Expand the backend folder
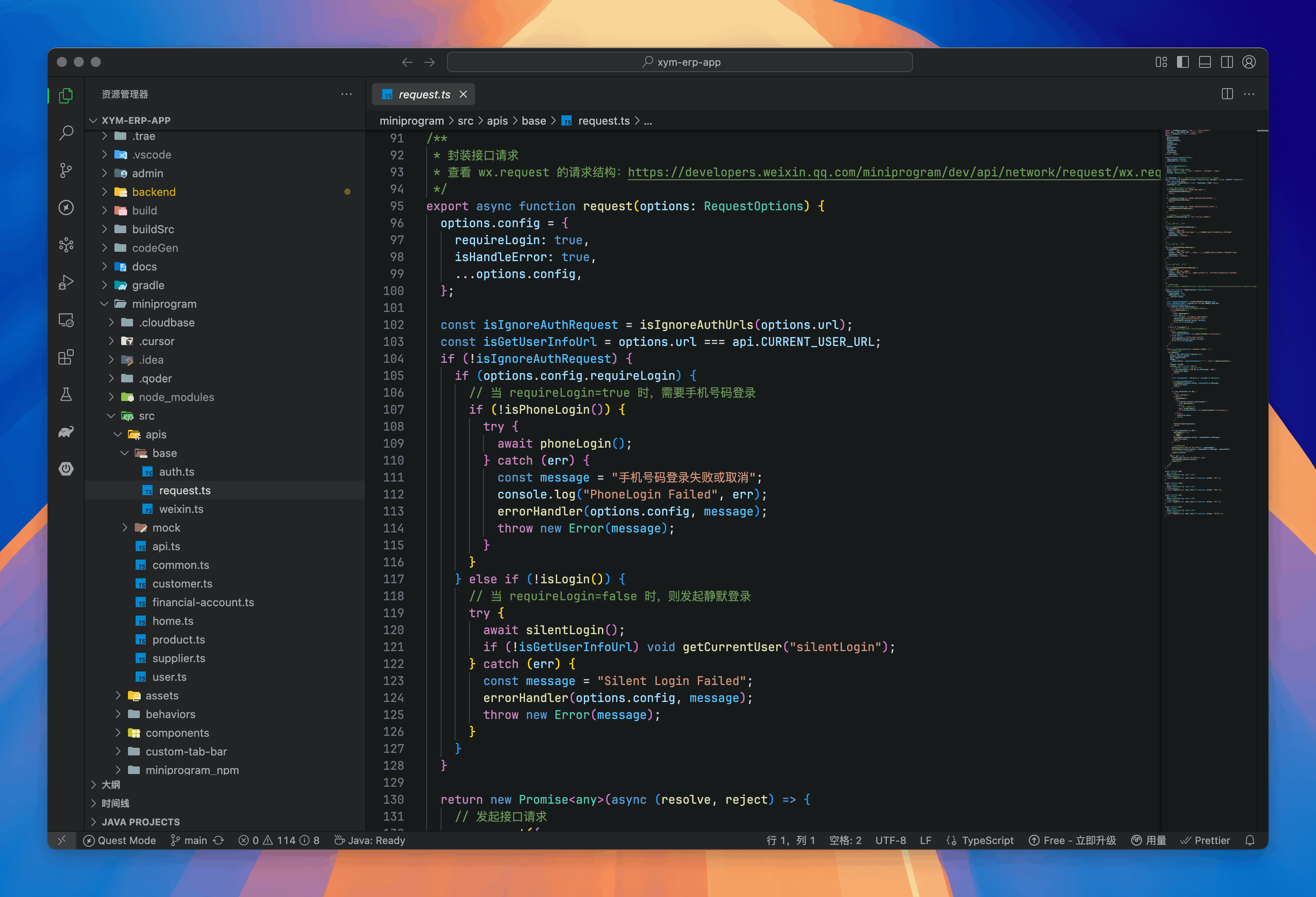The width and height of the screenshot is (1316, 897). coord(153,192)
